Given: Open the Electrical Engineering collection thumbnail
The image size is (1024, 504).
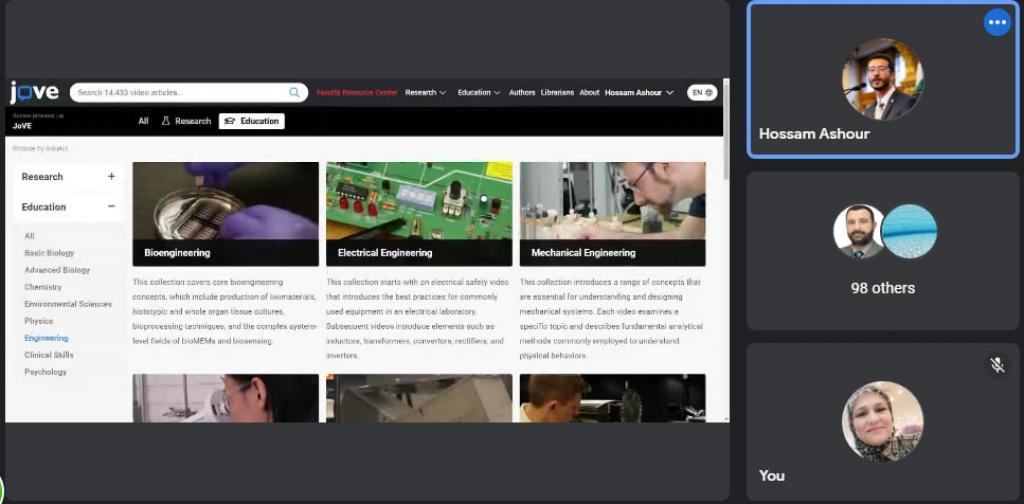Looking at the screenshot, I should (419, 213).
